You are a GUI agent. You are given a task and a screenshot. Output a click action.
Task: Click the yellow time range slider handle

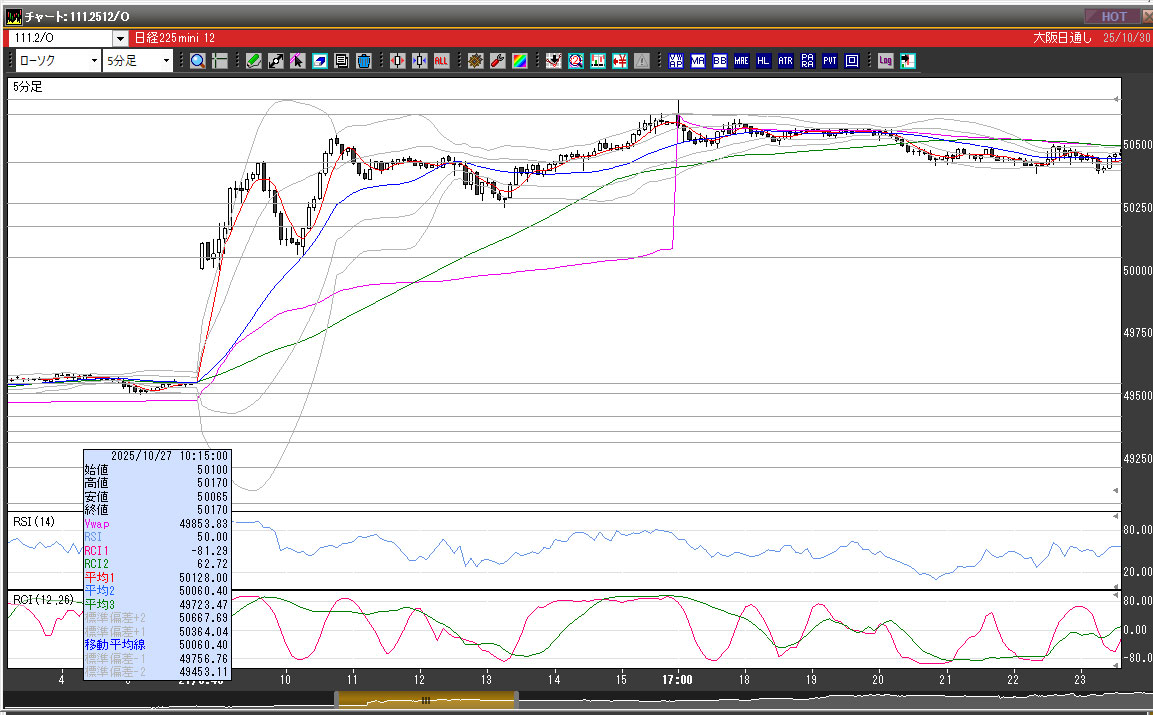coord(426,701)
